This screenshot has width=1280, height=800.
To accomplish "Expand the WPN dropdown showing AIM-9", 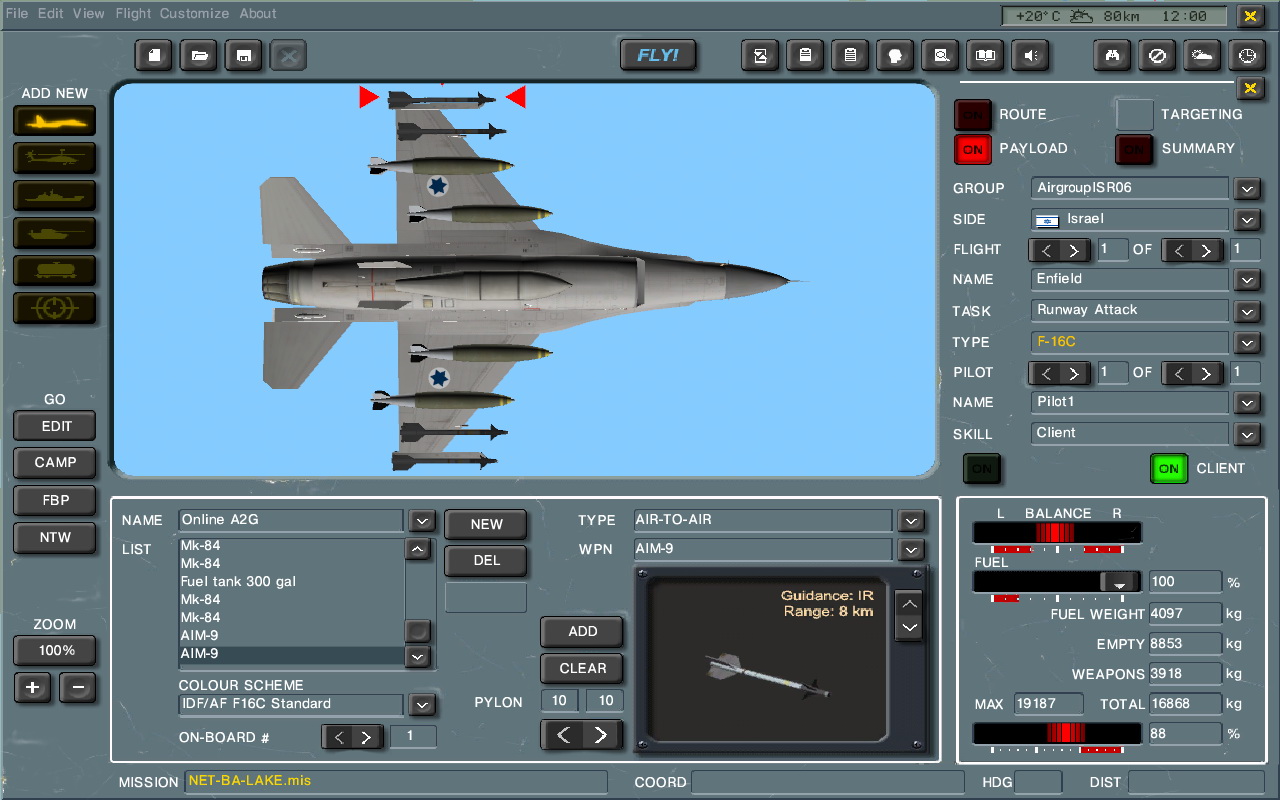I will [x=910, y=550].
